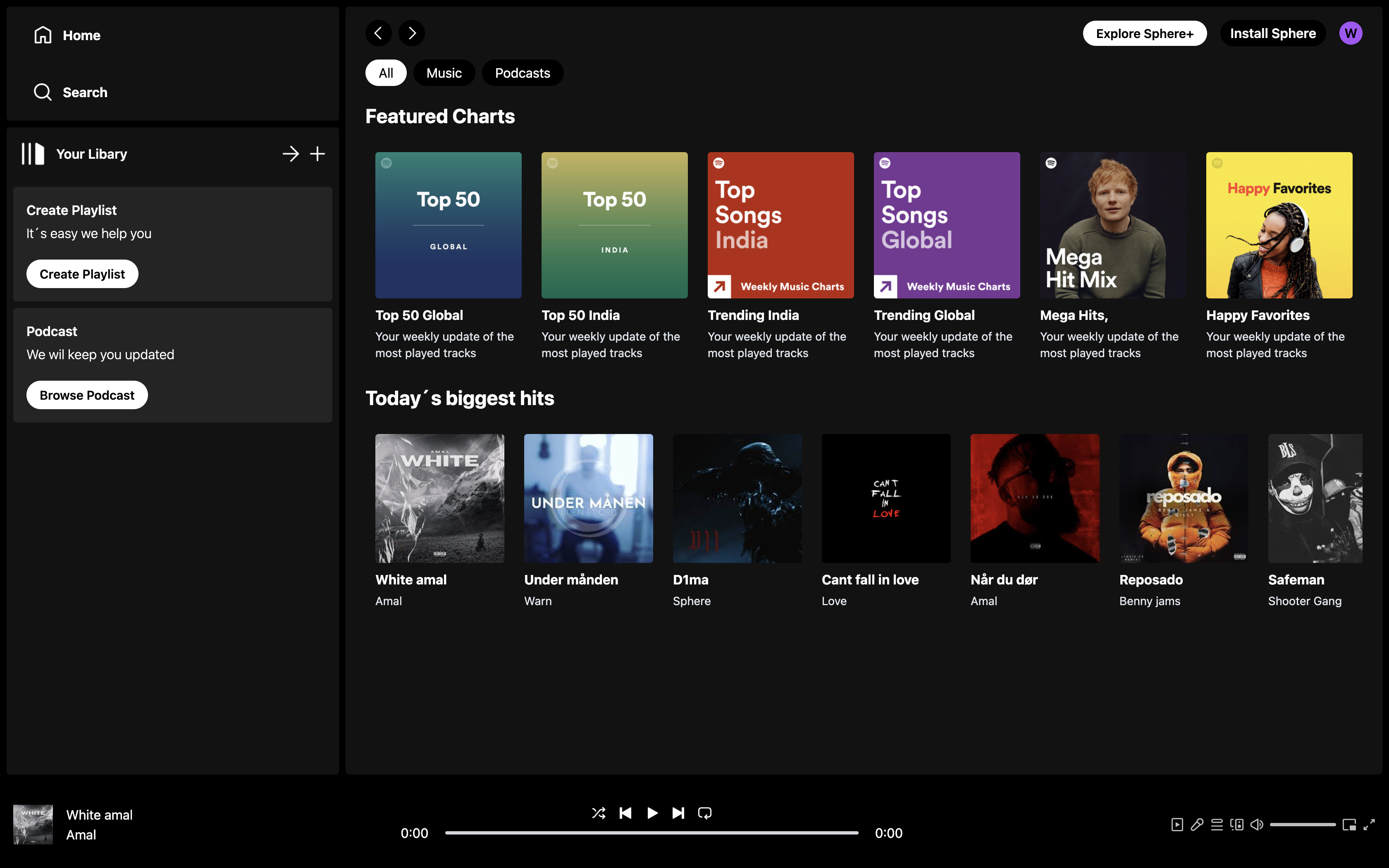Image resolution: width=1389 pixels, height=868 pixels.
Task: Open the Top 50 Global cover
Action: [448, 225]
